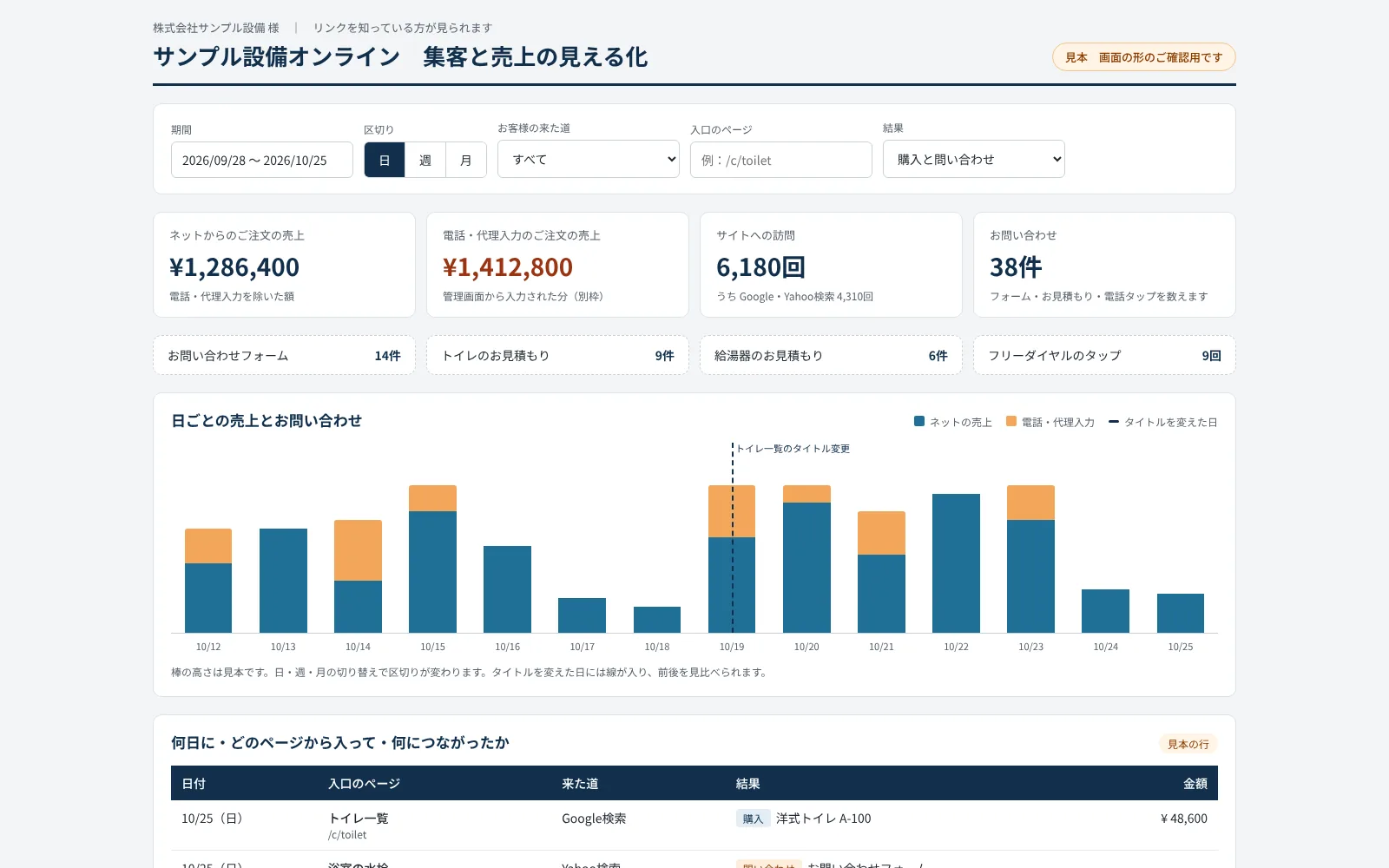Click the 金額 table column header

1195,783
